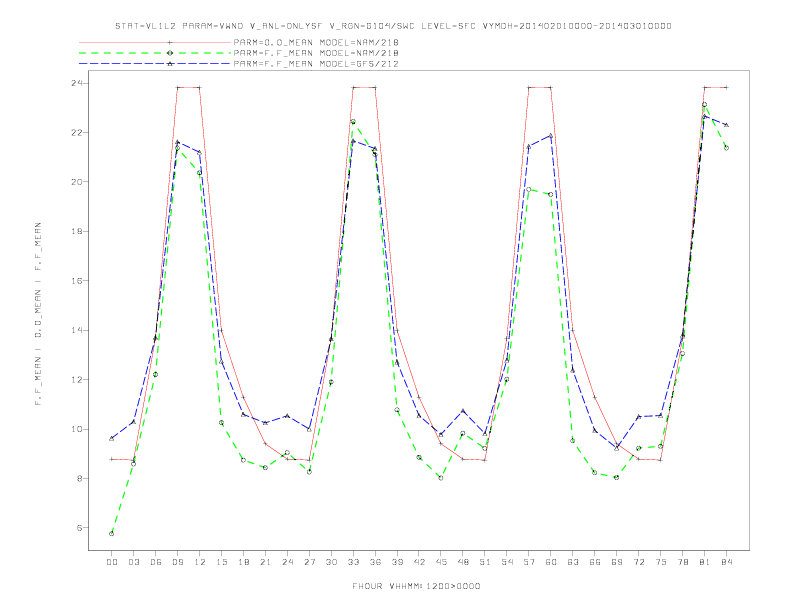Click x-axis forecast hour label 84

tap(727, 562)
